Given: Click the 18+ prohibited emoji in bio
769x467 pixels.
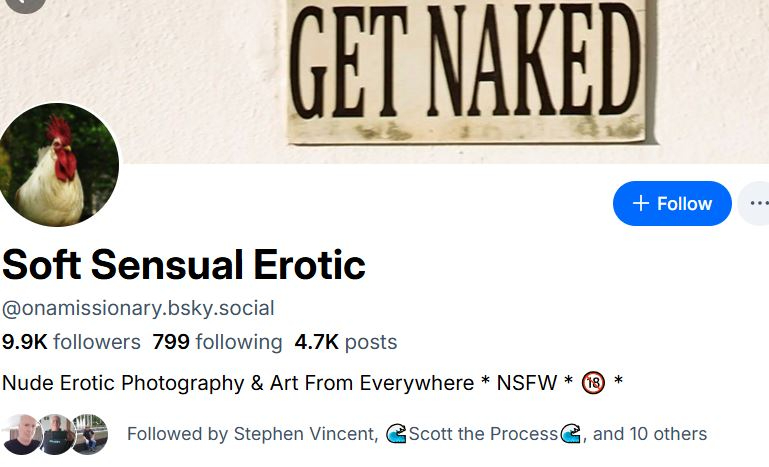Looking at the screenshot, I should coord(594,383).
